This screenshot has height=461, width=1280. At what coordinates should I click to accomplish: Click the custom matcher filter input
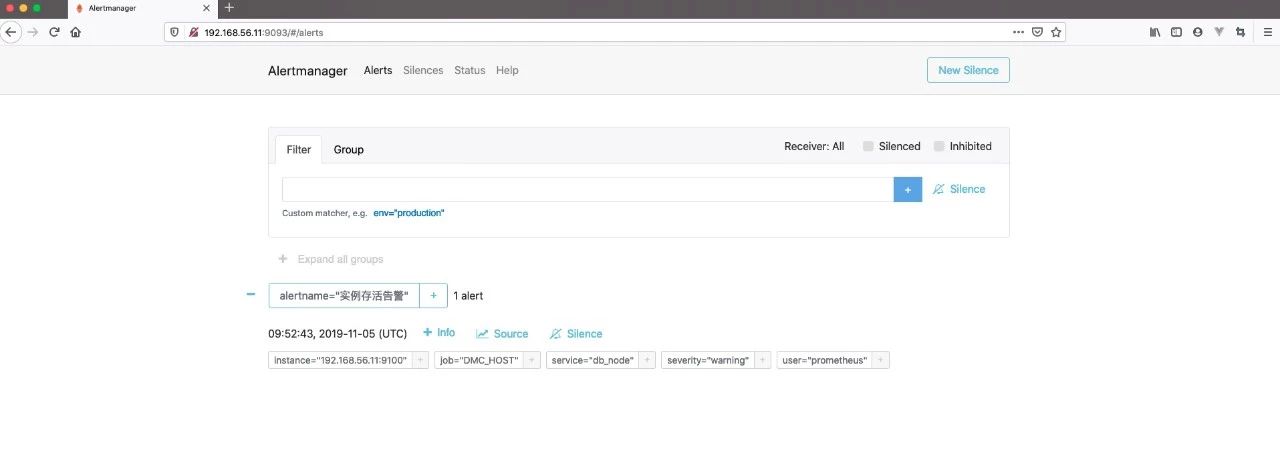pos(588,189)
